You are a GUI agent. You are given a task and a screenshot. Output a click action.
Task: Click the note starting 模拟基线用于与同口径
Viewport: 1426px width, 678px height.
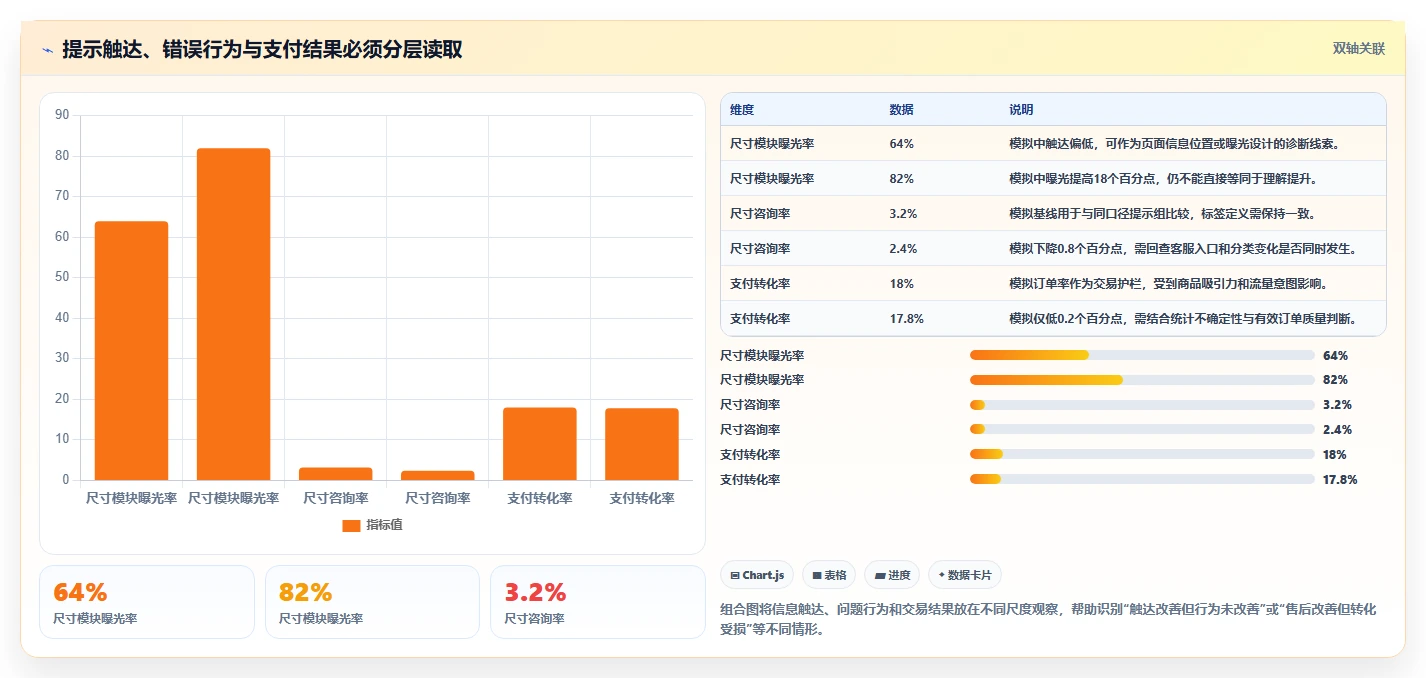(x=1163, y=214)
